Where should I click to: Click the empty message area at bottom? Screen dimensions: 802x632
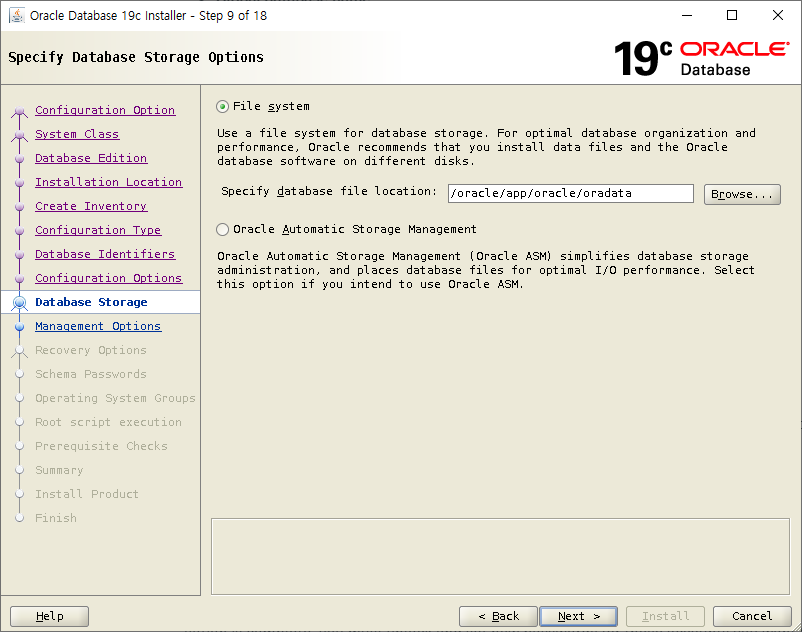tap(500, 556)
